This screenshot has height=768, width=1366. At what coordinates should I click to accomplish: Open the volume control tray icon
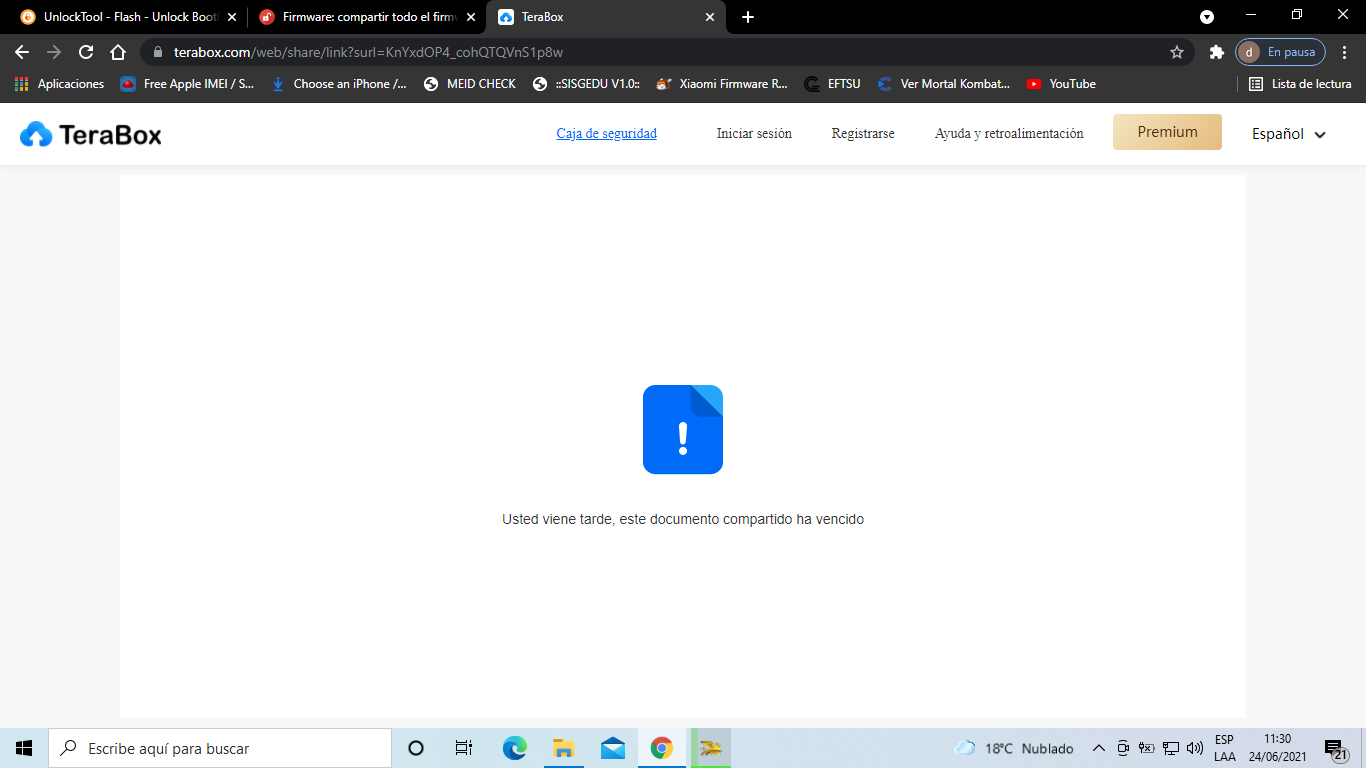point(1195,748)
